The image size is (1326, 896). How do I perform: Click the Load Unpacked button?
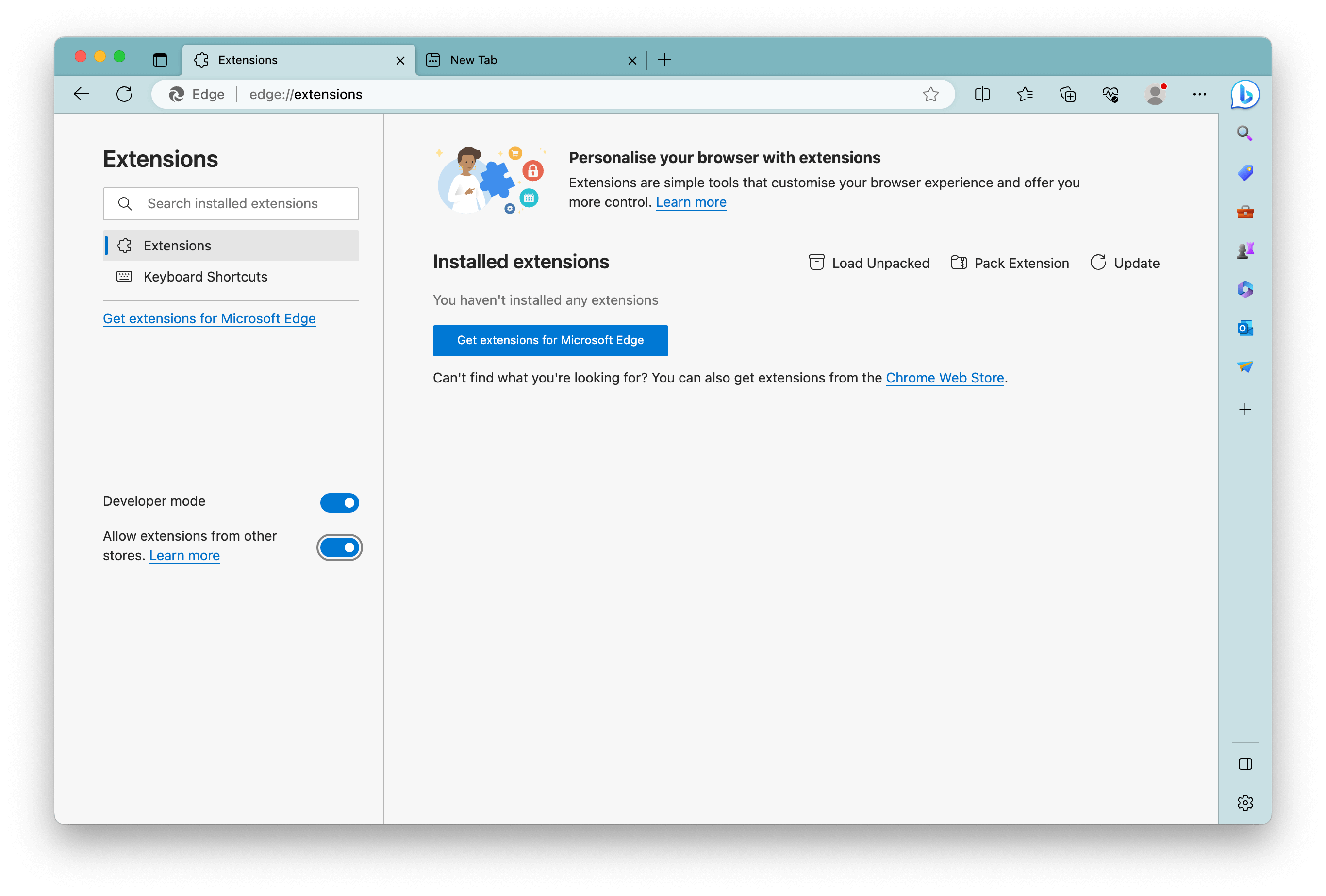click(868, 263)
